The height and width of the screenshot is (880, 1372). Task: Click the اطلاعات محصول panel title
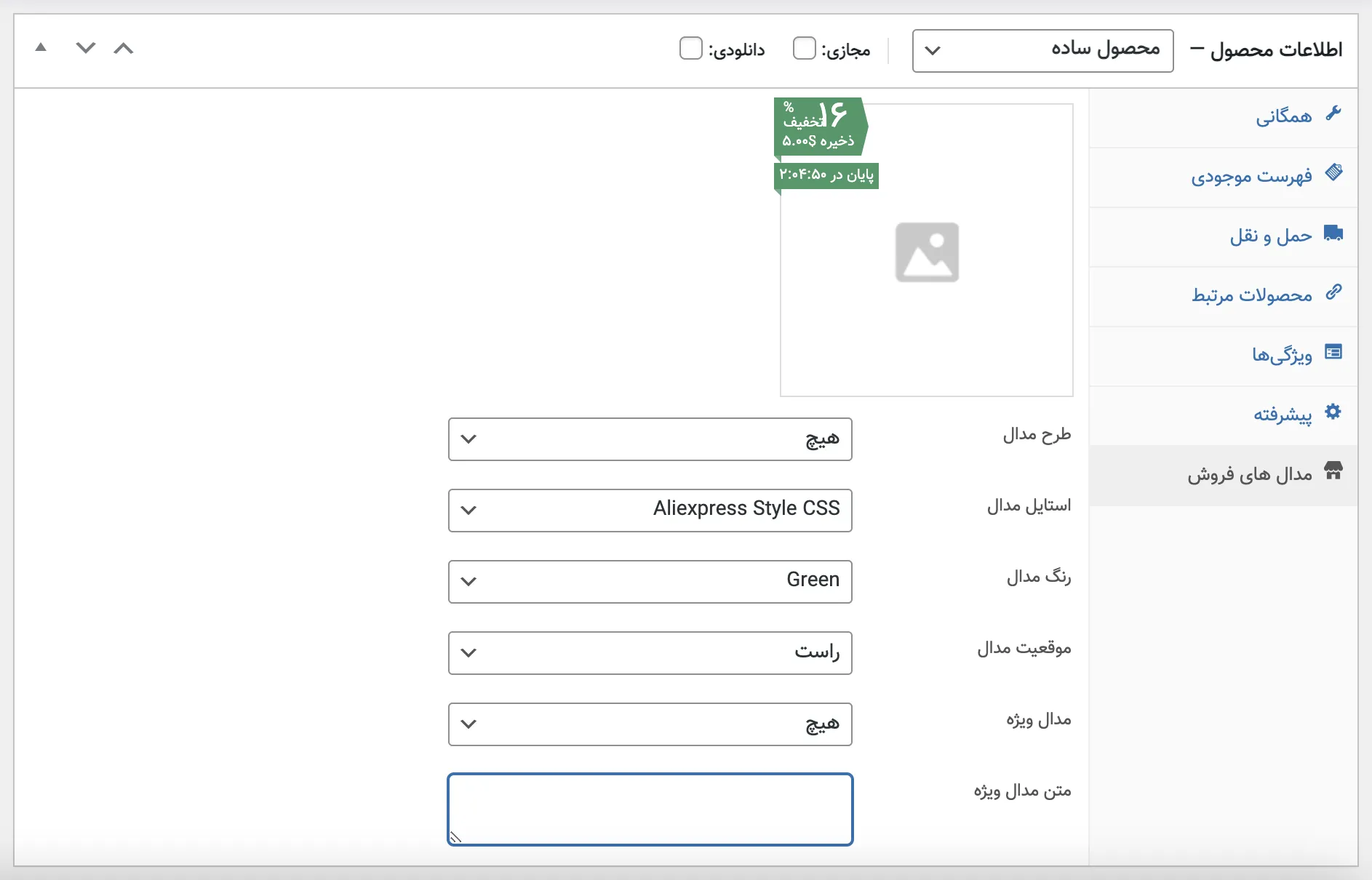[x=1276, y=49]
